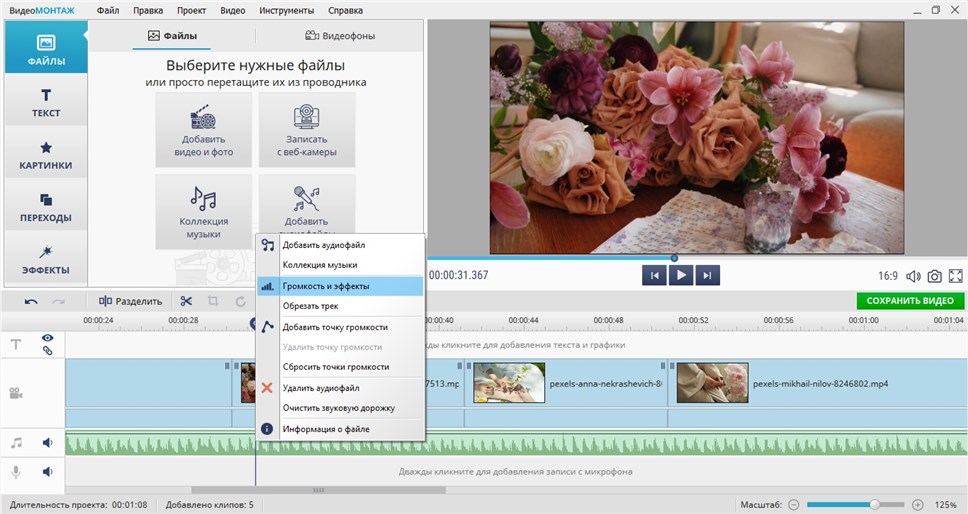968x514 pixels.
Task: Open the Эффекты sidebar section
Action: 46,259
